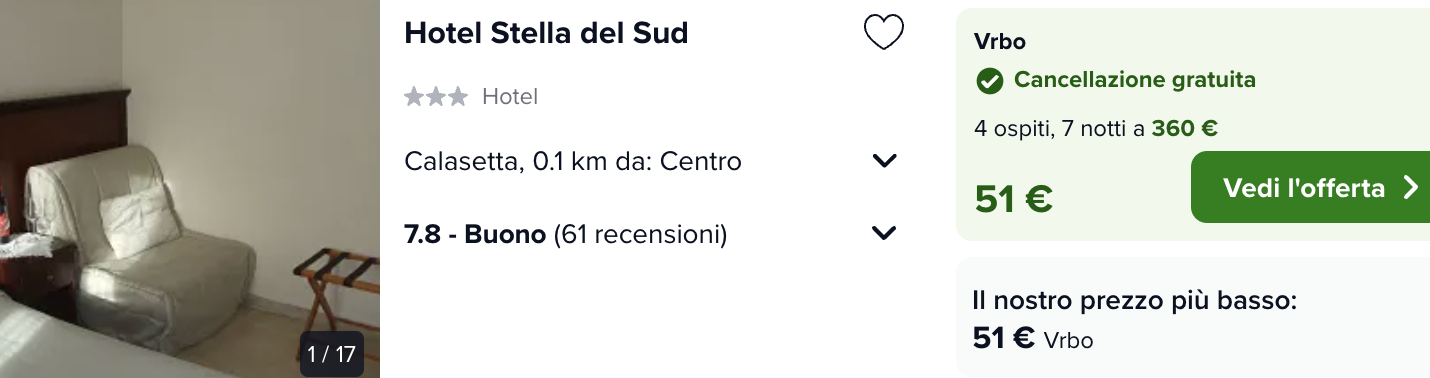This screenshot has height=378, width=1430.
Task: Click Cancellazione gratuita label
Action: point(1135,80)
